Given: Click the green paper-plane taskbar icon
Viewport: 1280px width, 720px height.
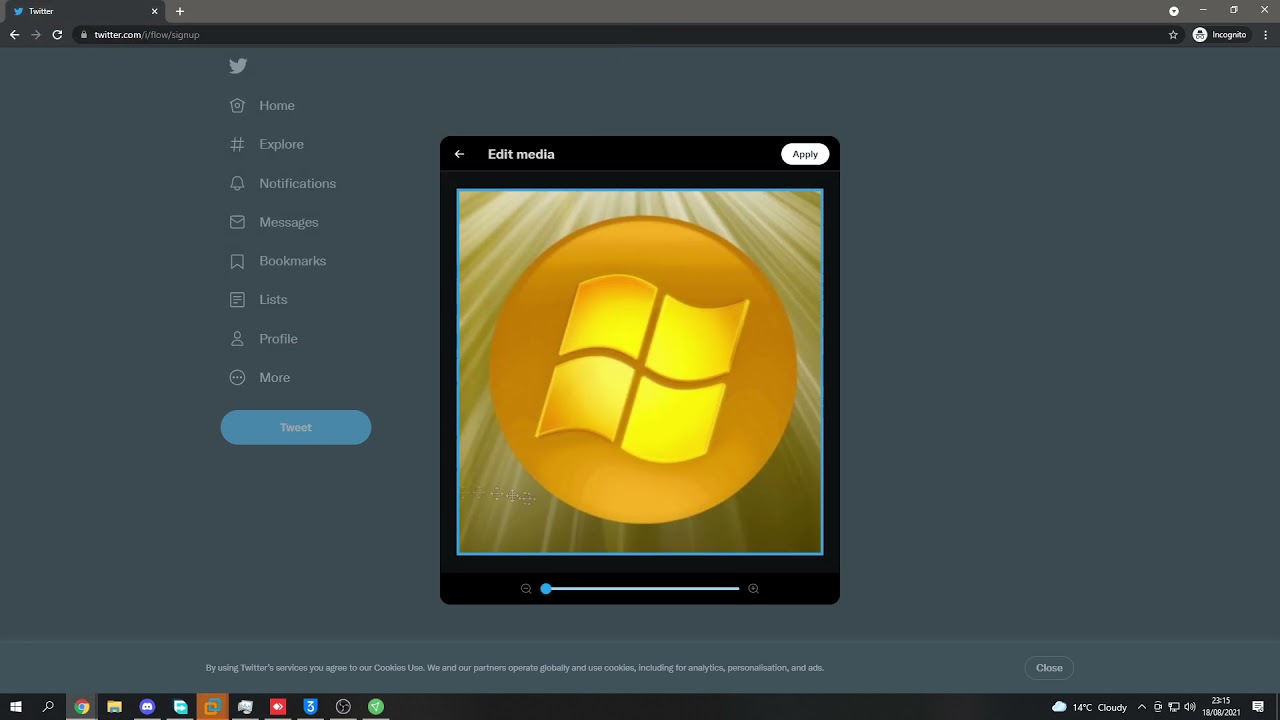Looking at the screenshot, I should [x=376, y=707].
